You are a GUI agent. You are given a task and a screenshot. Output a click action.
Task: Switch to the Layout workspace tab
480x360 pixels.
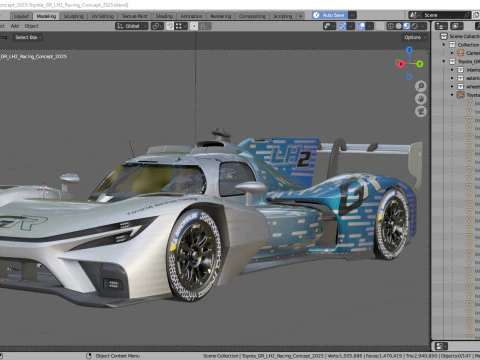(21, 16)
